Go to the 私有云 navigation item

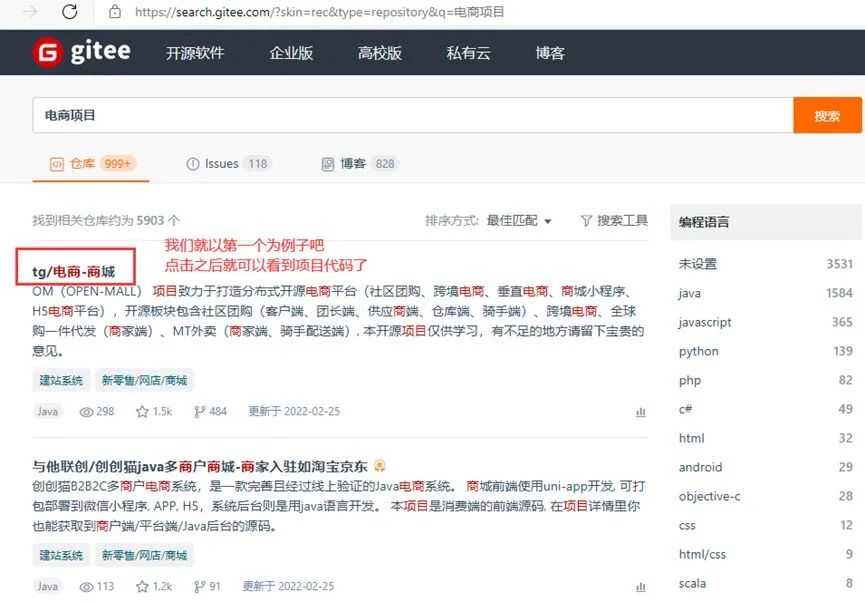point(468,53)
